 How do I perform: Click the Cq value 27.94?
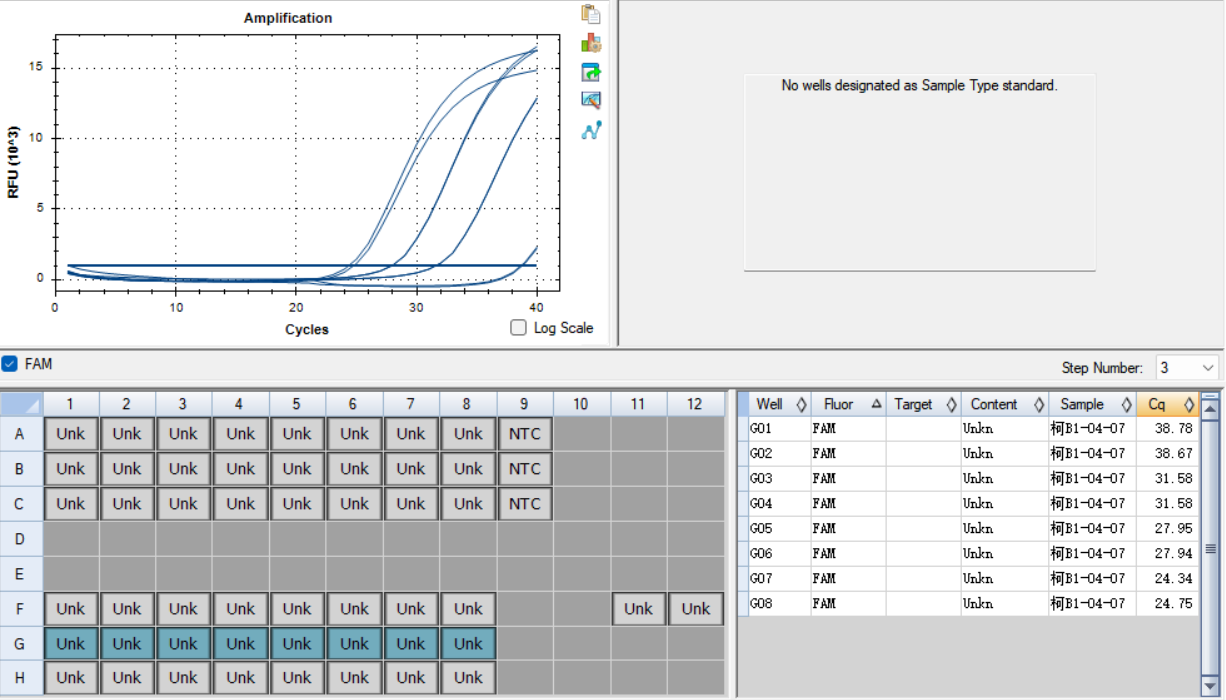[1172, 553]
